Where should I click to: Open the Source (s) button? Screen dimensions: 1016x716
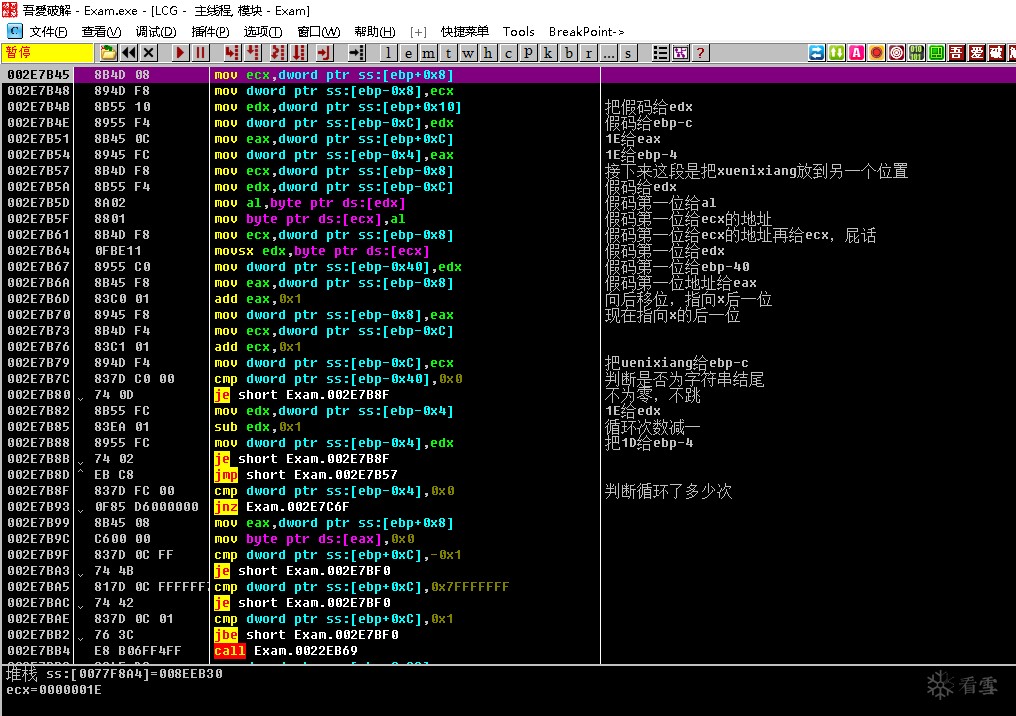[x=628, y=53]
